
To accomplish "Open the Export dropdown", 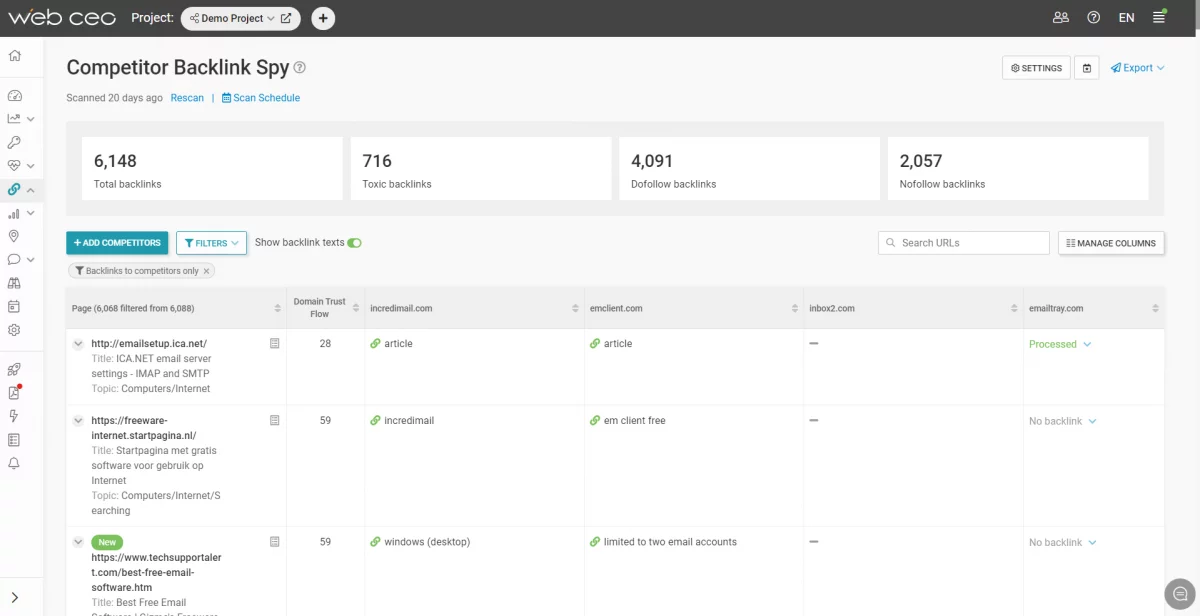I will coord(1138,68).
